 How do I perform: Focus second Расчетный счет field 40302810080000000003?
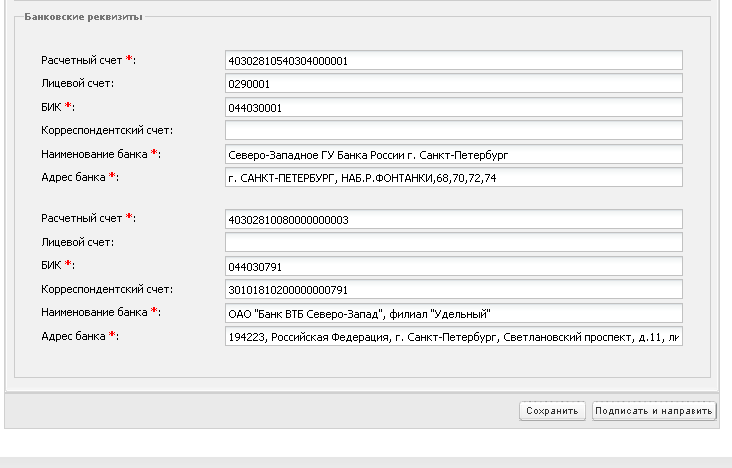coord(454,220)
